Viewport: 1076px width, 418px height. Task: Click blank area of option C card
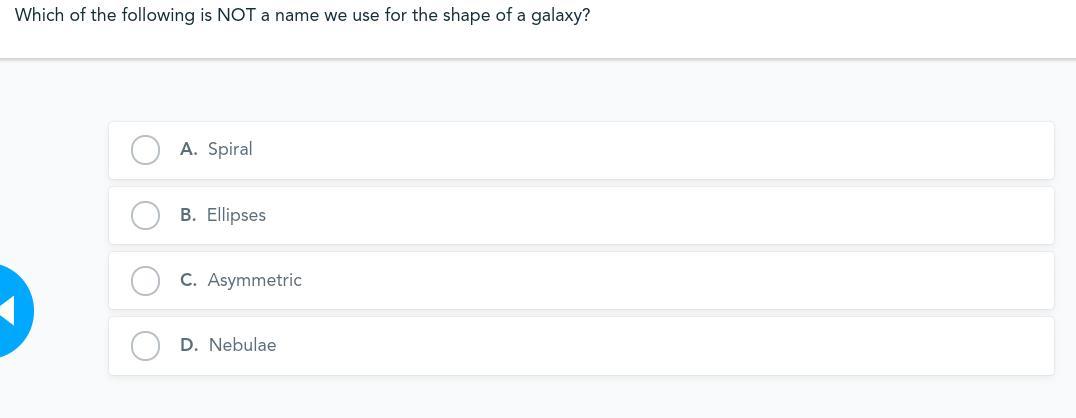pos(650,281)
